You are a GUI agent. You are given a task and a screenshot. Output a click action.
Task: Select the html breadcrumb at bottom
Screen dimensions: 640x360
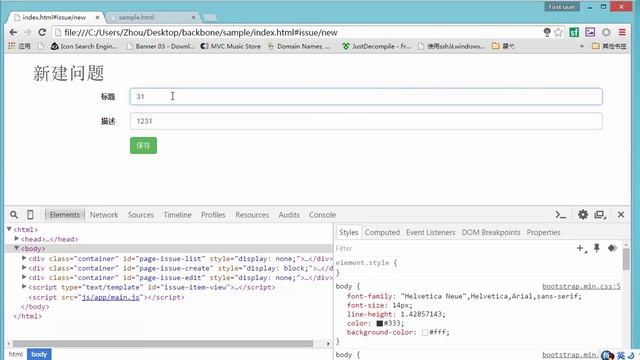click(16, 354)
